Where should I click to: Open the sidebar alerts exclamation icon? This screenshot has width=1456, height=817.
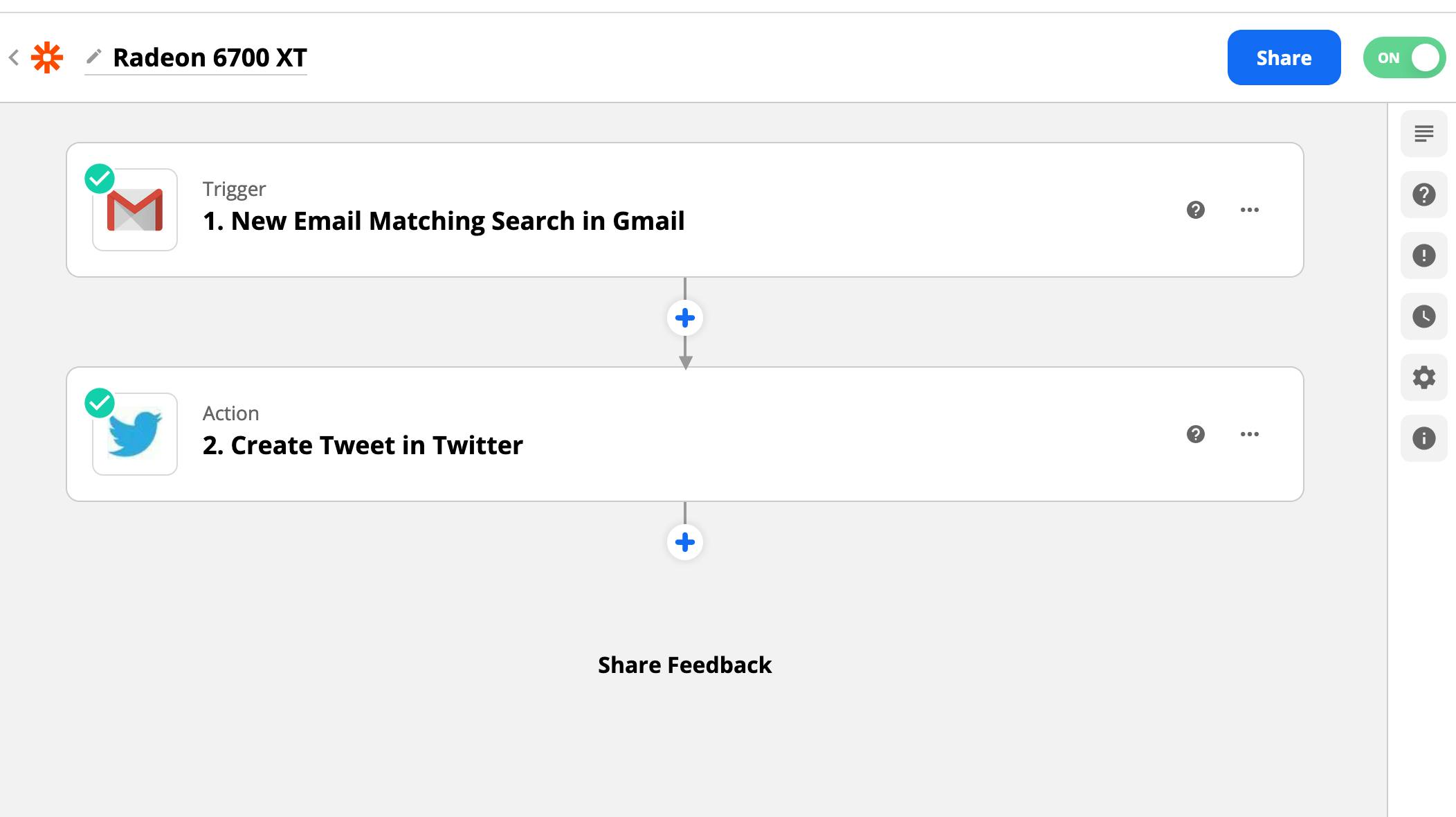pyautogui.click(x=1423, y=255)
